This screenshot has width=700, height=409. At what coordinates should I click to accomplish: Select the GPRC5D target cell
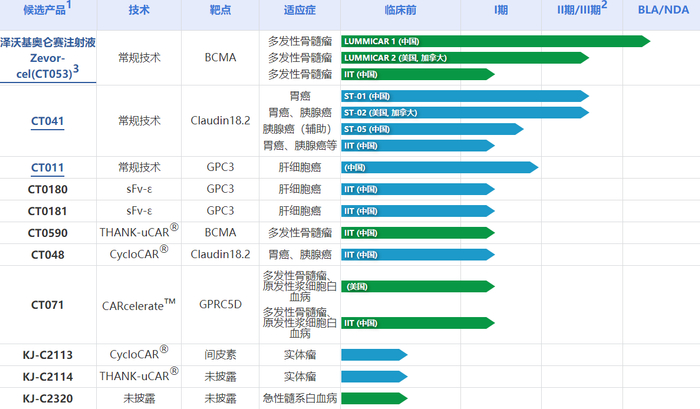click(x=220, y=305)
